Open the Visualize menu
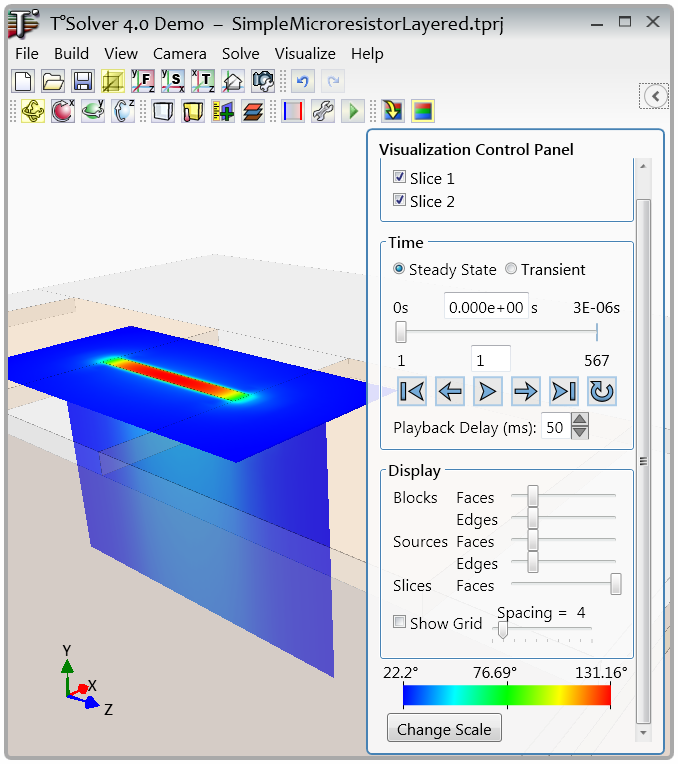 tap(305, 54)
